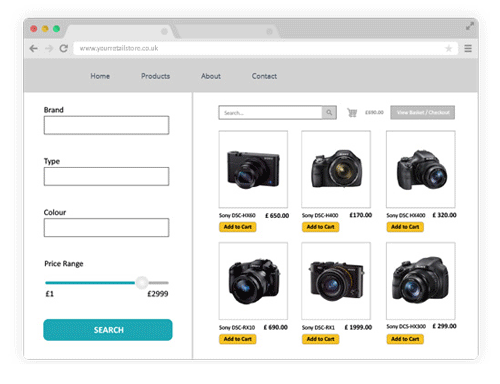This screenshot has height=384, width=500.
Task: Click the £2999 maximum price label
Action: [158, 294]
